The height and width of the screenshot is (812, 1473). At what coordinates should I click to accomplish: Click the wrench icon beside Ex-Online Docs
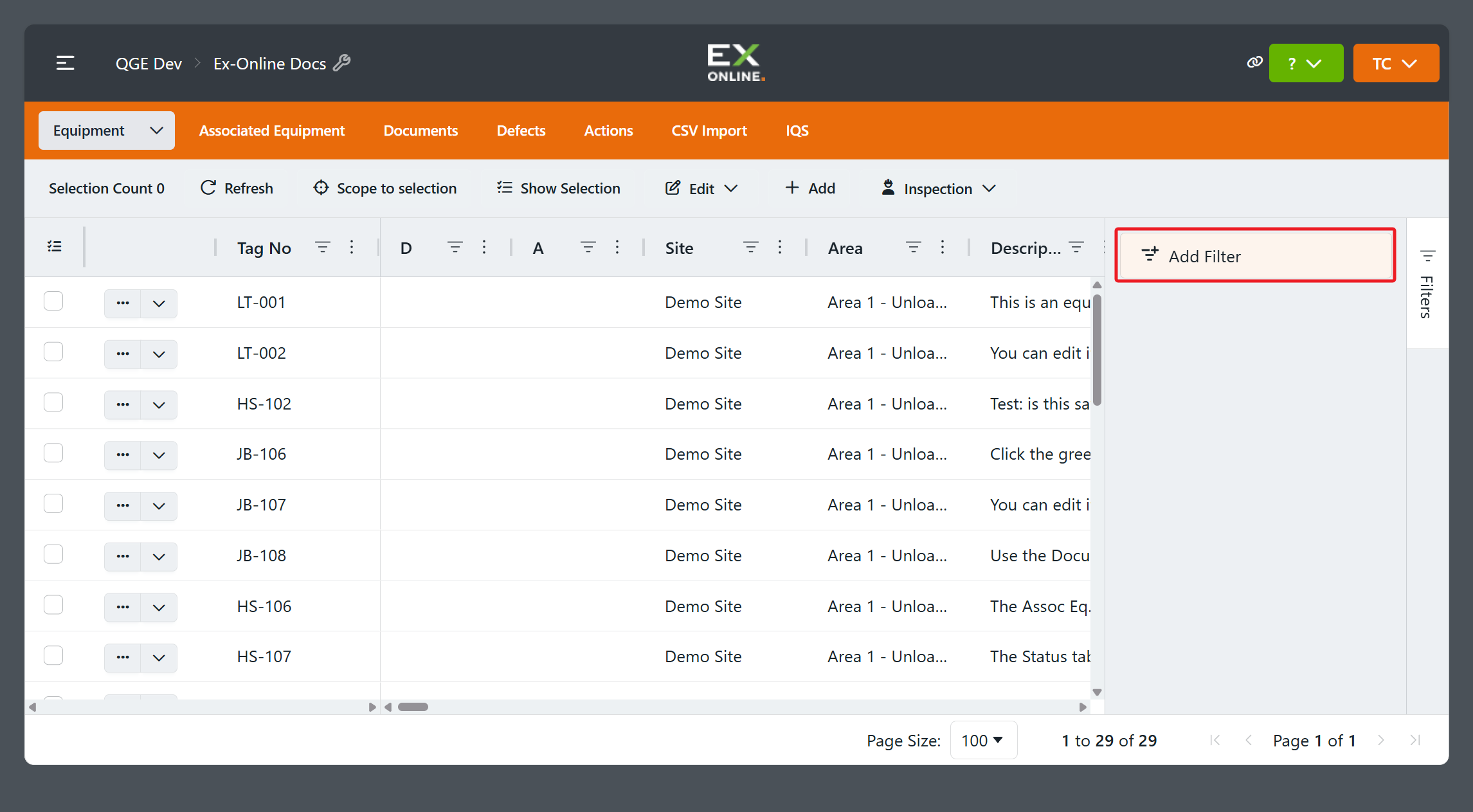pos(342,63)
